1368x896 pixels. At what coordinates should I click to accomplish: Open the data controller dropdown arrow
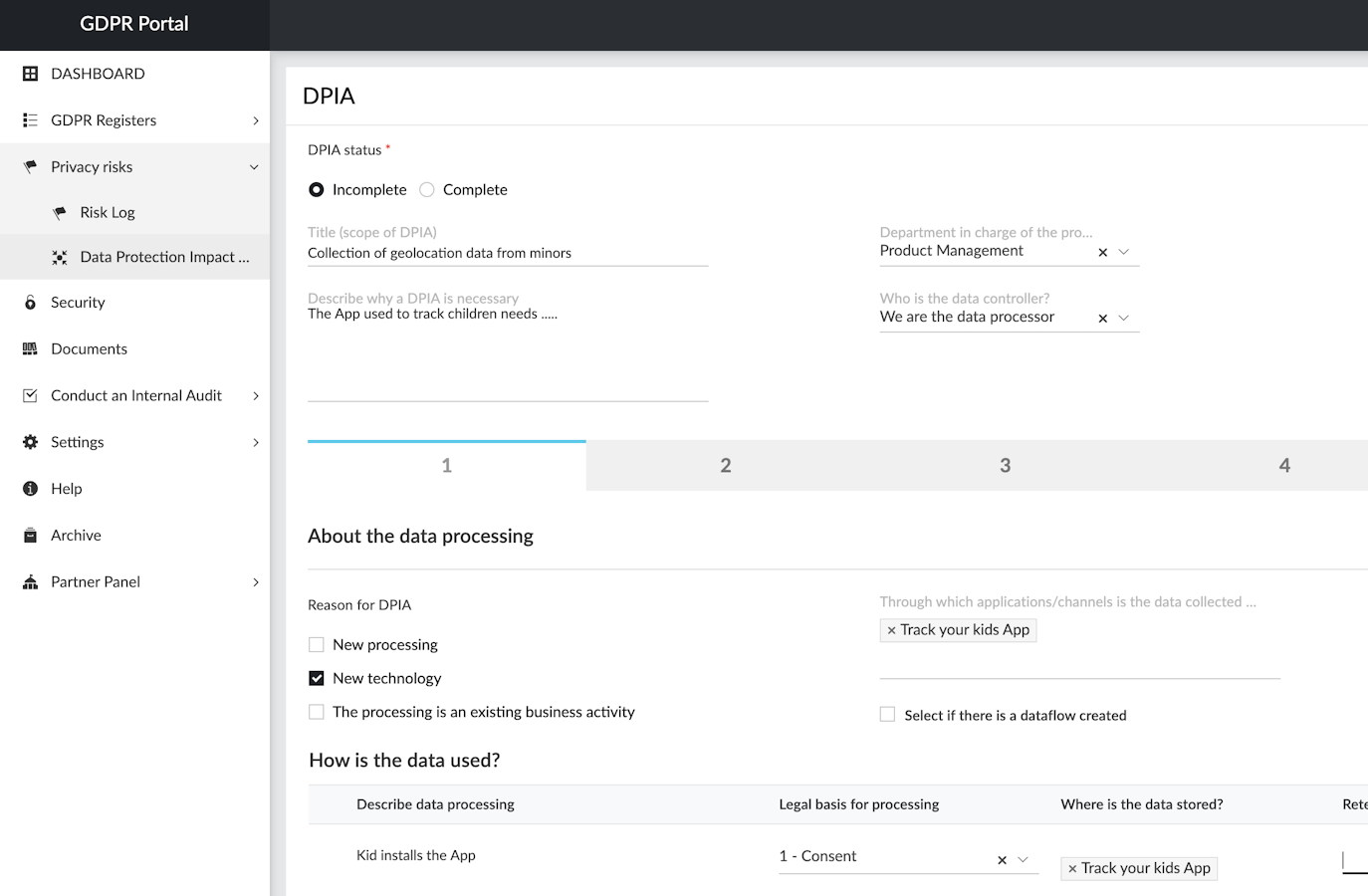pos(1124,319)
